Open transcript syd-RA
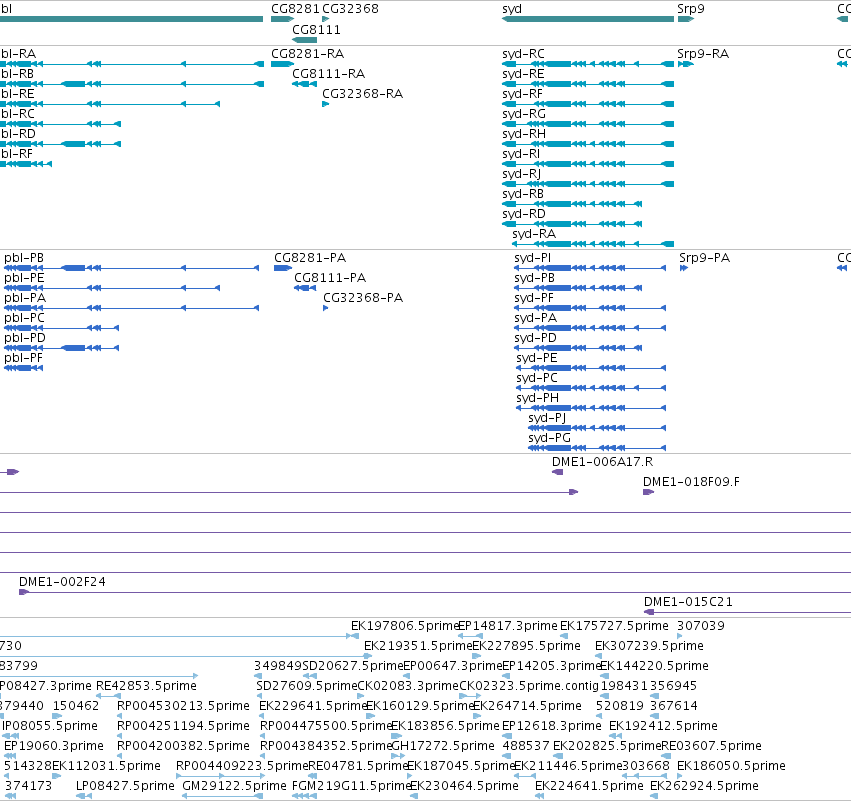Image resolution: width=851 pixels, height=801 pixels. point(534,234)
